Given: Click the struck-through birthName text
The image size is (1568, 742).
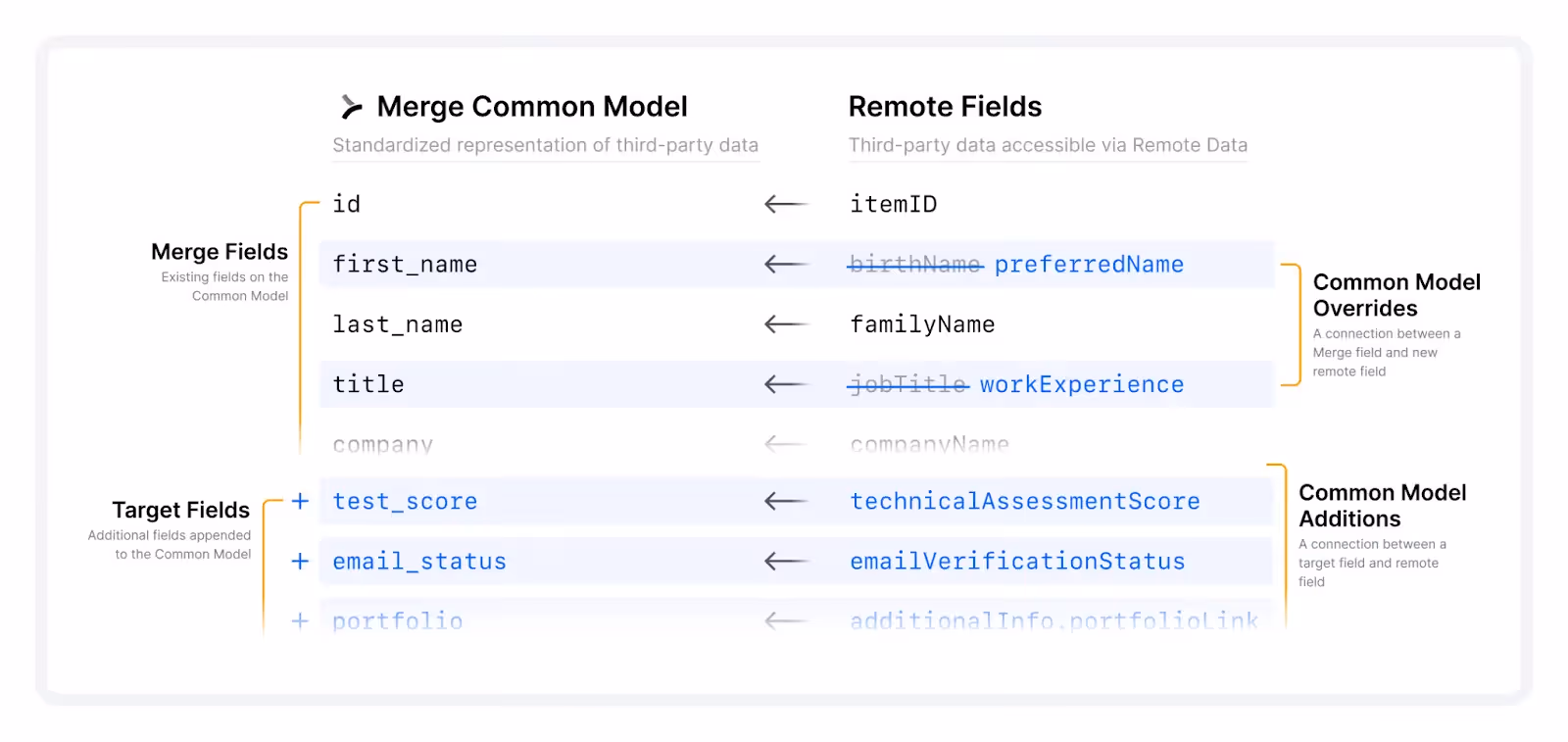Looking at the screenshot, I should tap(915, 264).
